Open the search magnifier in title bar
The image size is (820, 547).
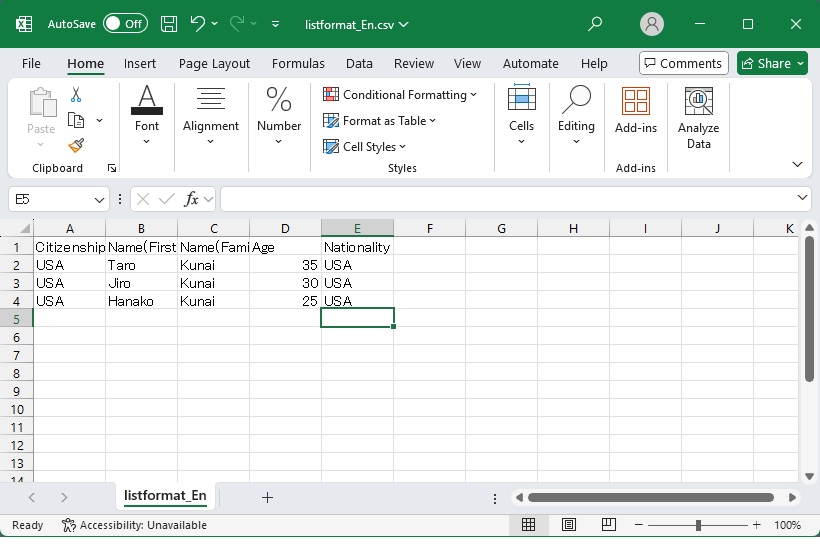point(595,23)
